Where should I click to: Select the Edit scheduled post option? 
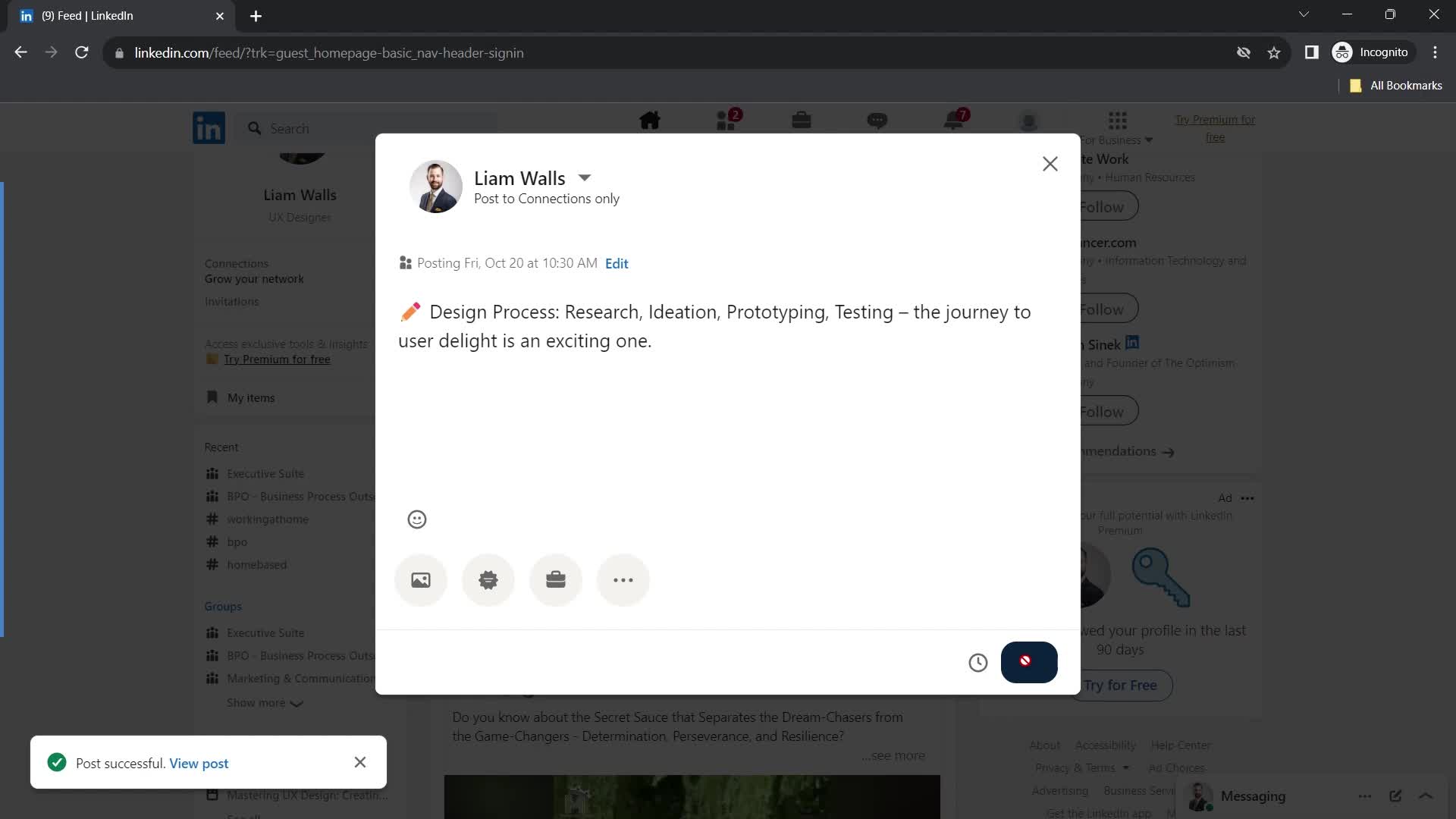619,264
